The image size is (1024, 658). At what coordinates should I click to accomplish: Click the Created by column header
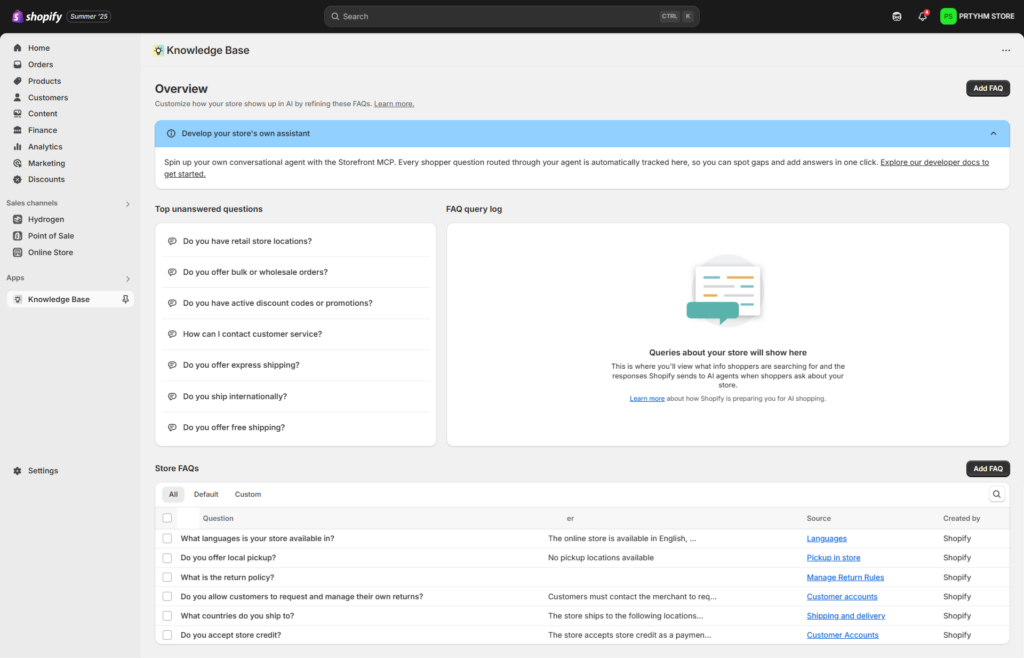pos(961,518)
